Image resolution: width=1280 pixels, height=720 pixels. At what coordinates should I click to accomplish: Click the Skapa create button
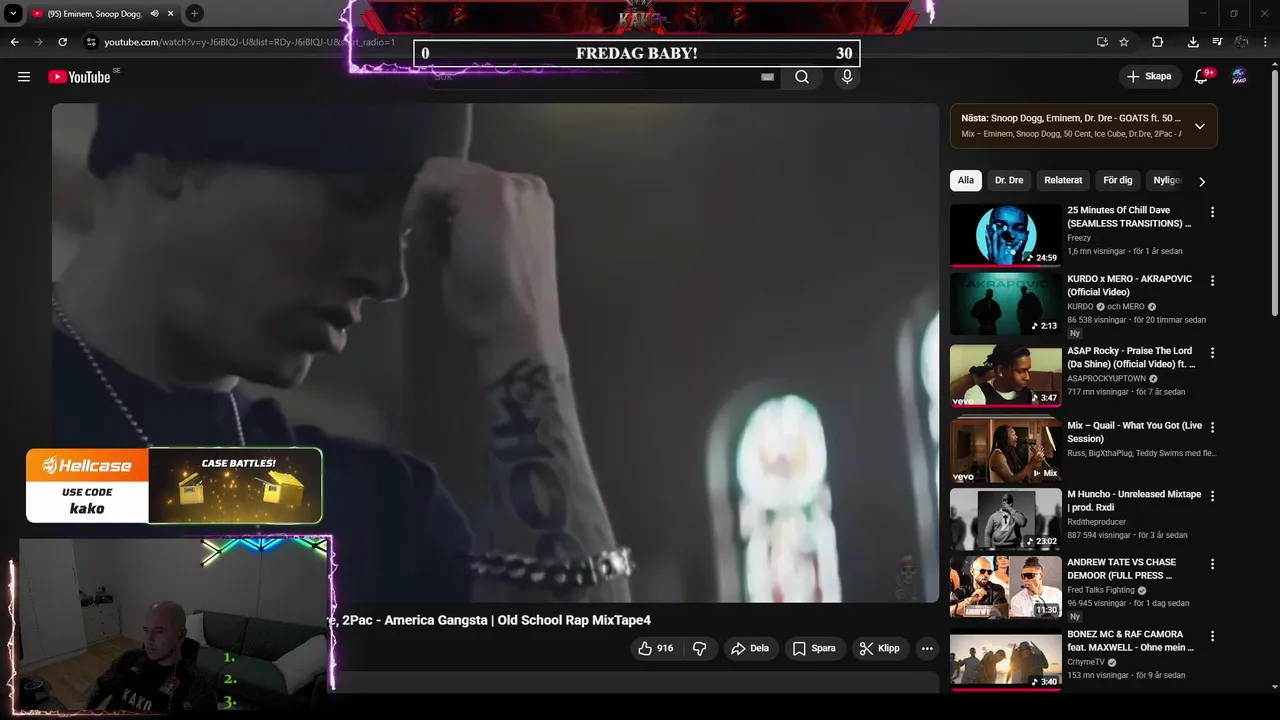pos(1149,76)
